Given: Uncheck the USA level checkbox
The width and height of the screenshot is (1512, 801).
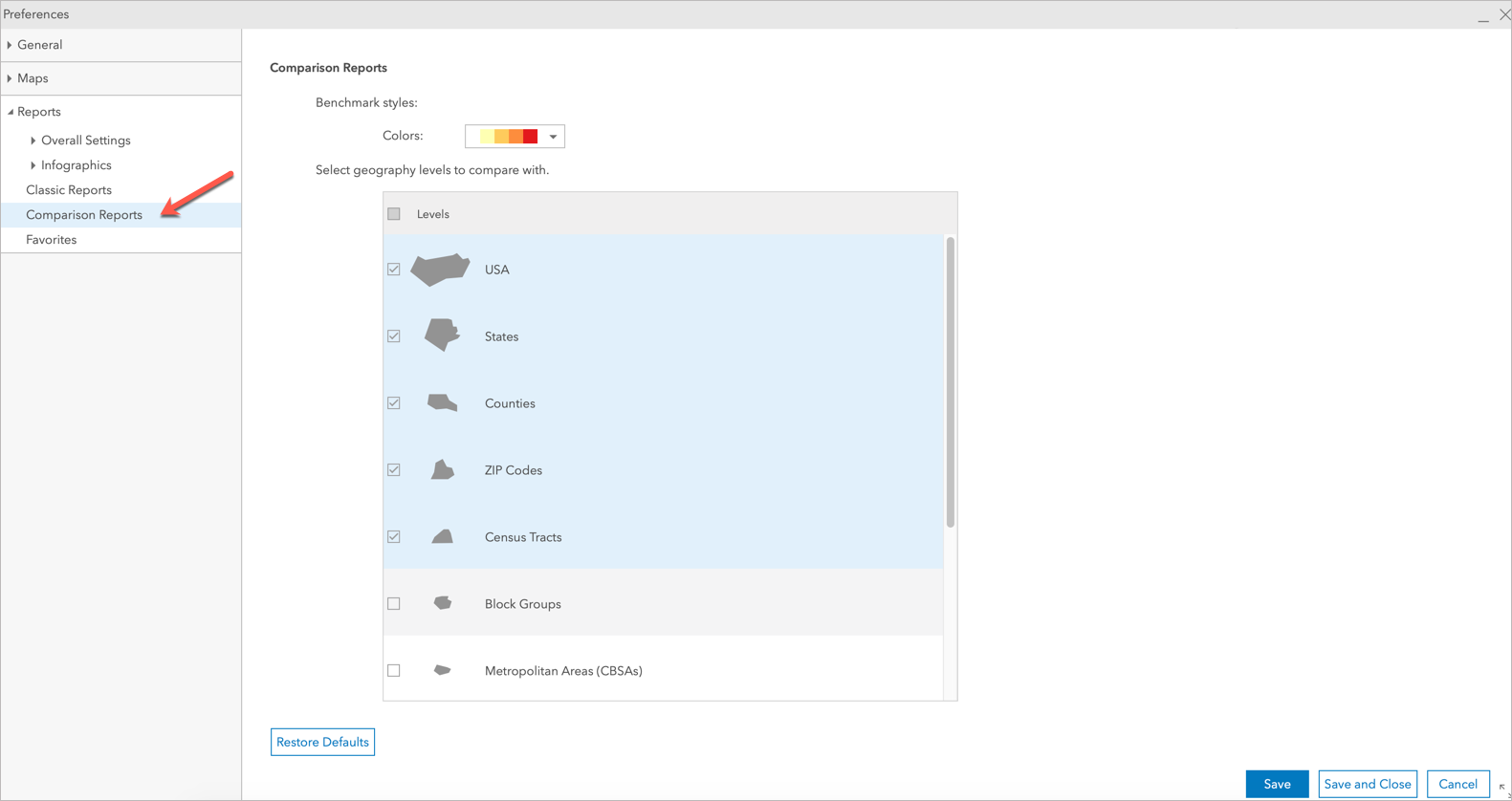Looking at the screenshot, I should (394, 270).
